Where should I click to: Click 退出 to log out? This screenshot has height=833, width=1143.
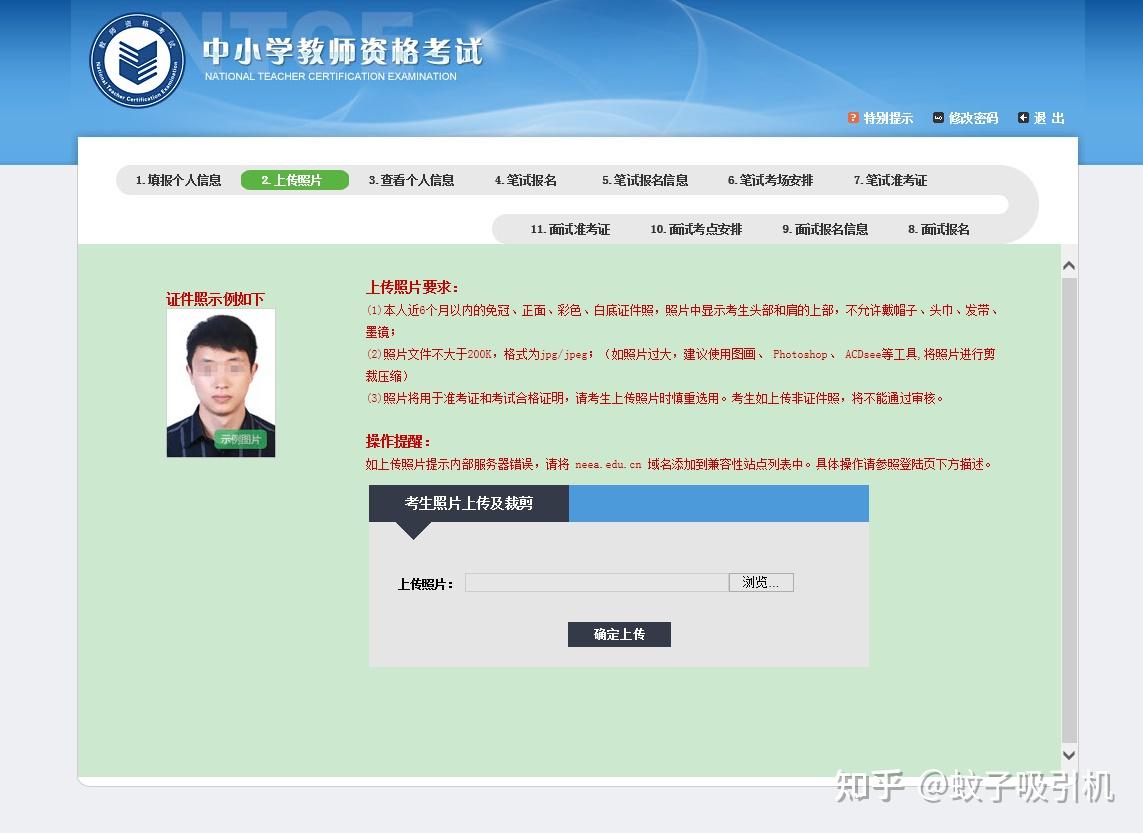pos(1047,118)
